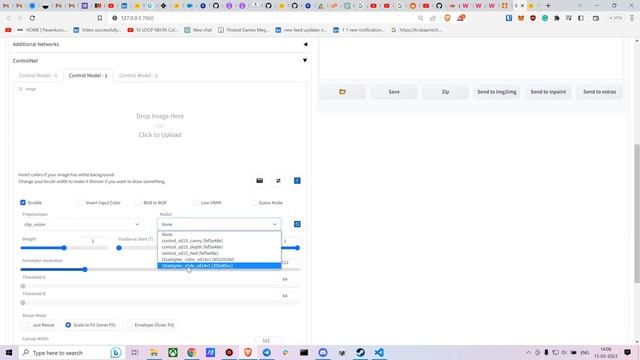Select the Control Model - 1 tab
640x360 pixels.
[x=88, y=76]
